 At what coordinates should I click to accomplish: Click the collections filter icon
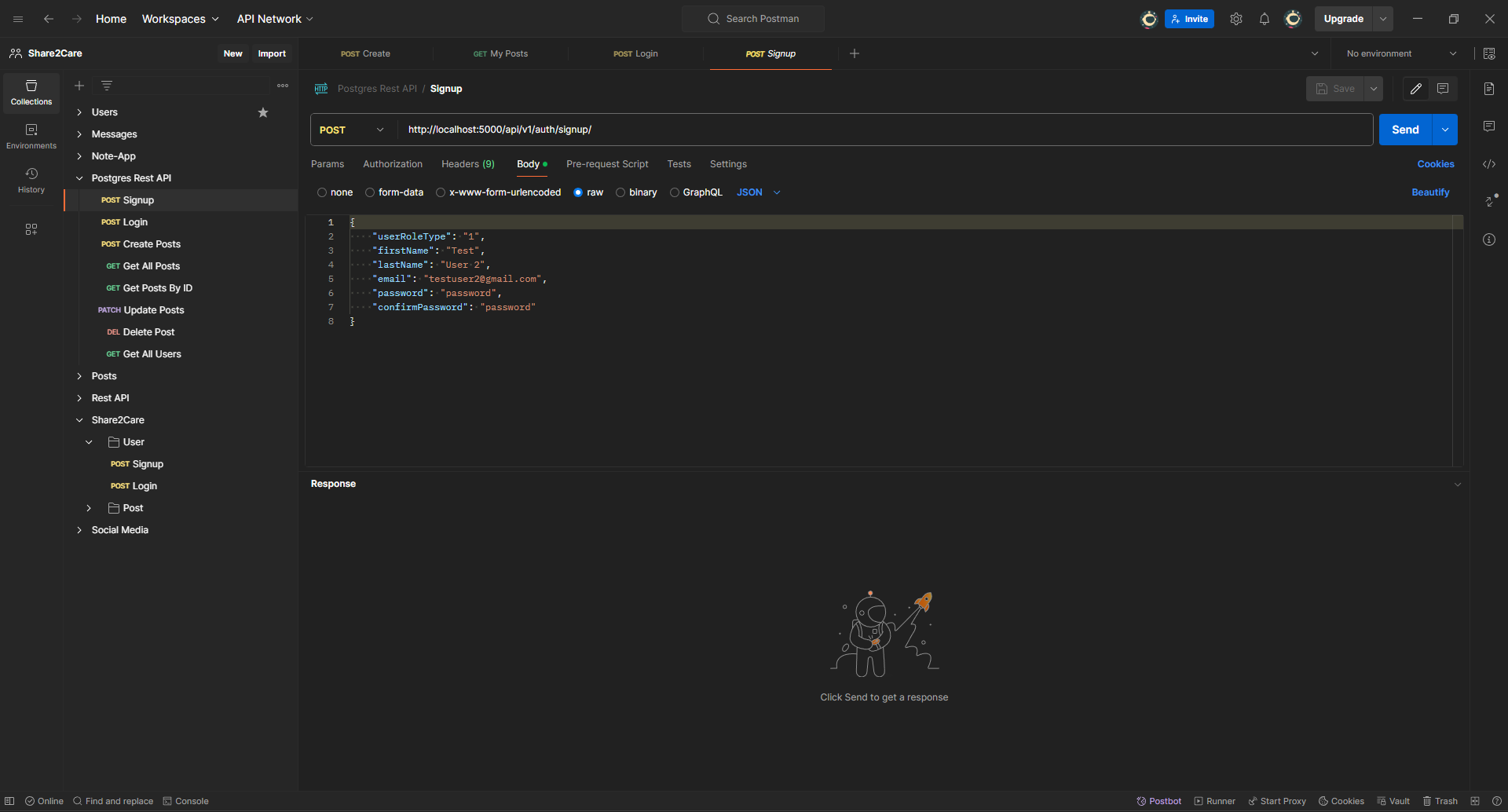[107, 86]
